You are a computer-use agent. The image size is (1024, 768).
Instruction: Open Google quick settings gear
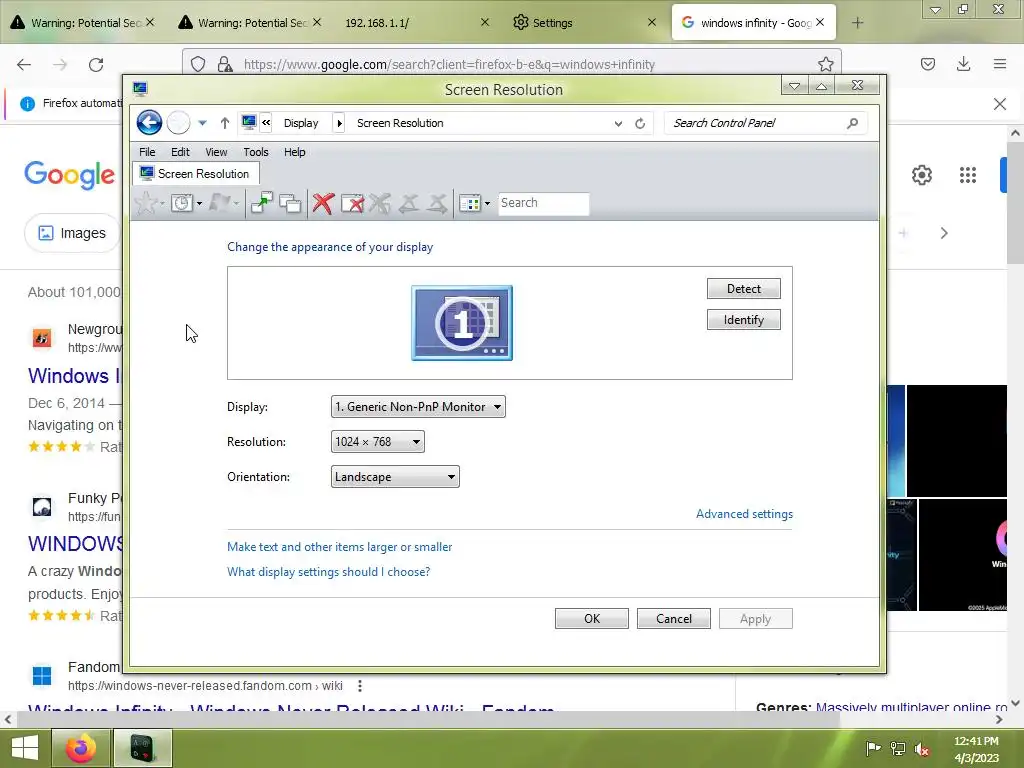pos(921,175)
